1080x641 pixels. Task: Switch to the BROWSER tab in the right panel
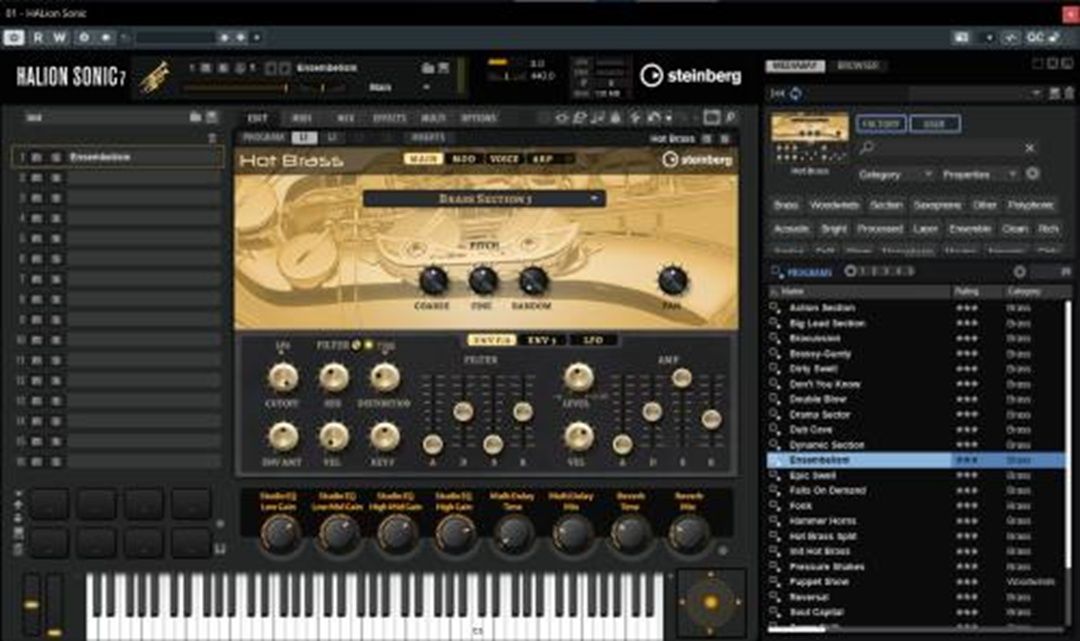click(857, 64)
